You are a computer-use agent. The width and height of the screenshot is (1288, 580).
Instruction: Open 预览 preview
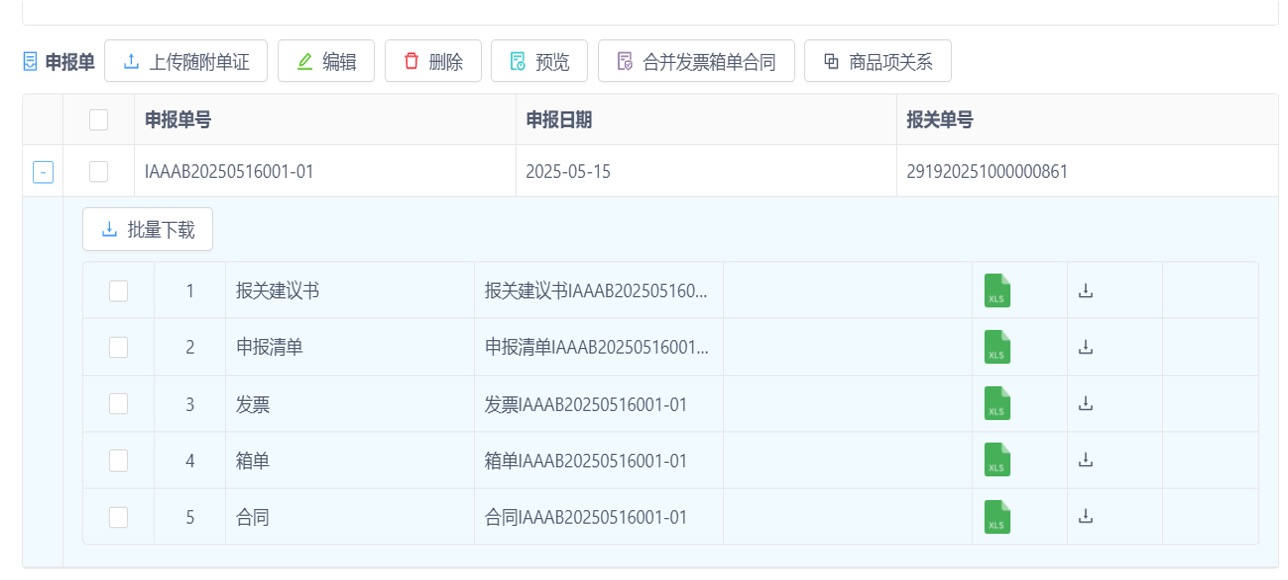coord(539,61)
